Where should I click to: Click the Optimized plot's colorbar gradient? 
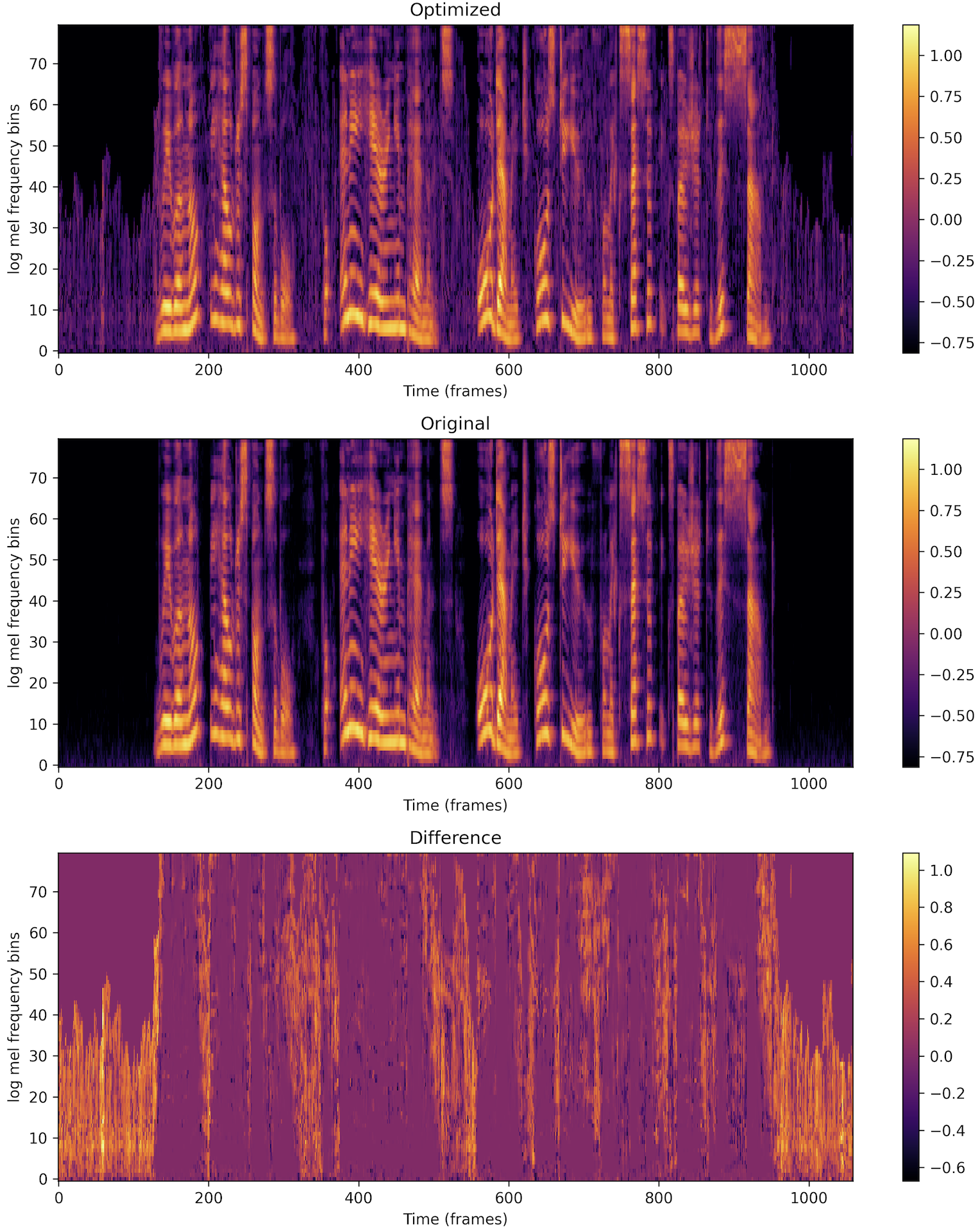910,189
